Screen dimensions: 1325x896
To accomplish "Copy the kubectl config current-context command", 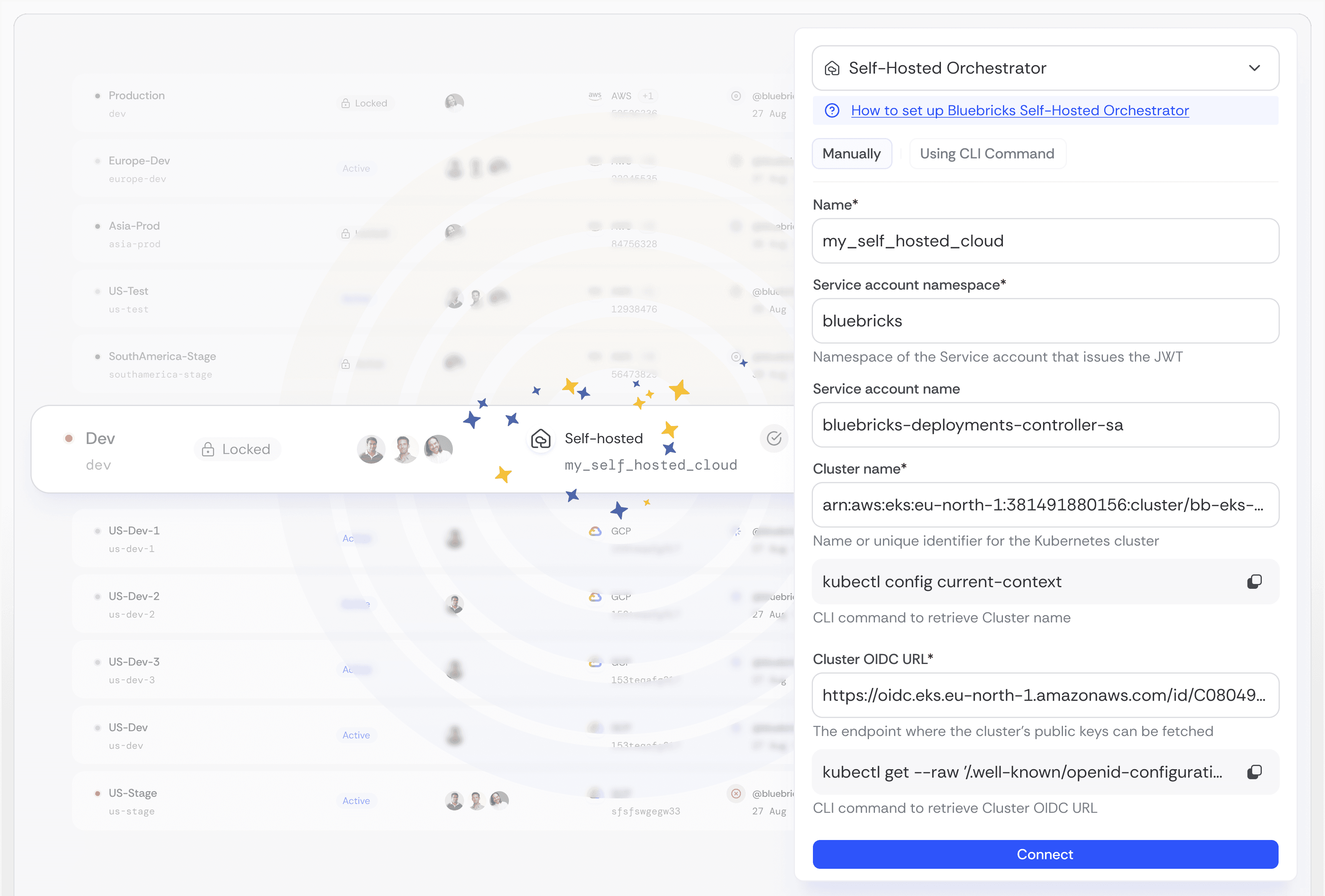I will tap(1254, 581).
